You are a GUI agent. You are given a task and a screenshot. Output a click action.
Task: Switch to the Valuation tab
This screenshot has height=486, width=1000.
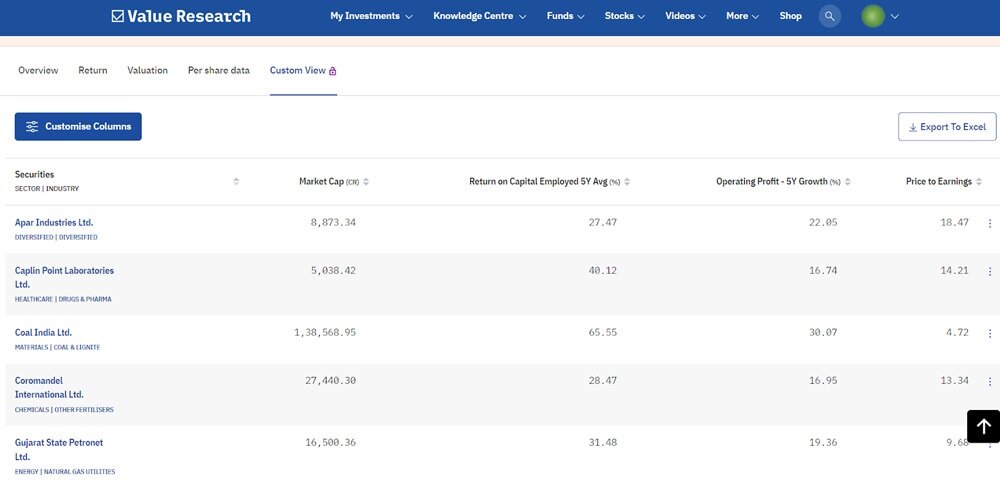coord(147,71)
